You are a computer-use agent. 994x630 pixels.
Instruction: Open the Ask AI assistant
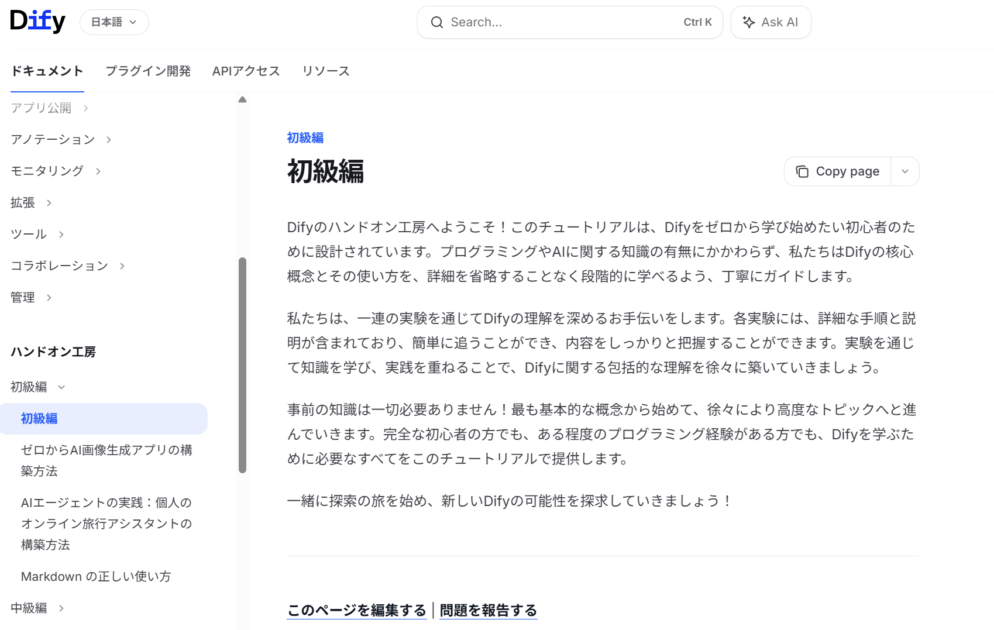pos(770,22)
